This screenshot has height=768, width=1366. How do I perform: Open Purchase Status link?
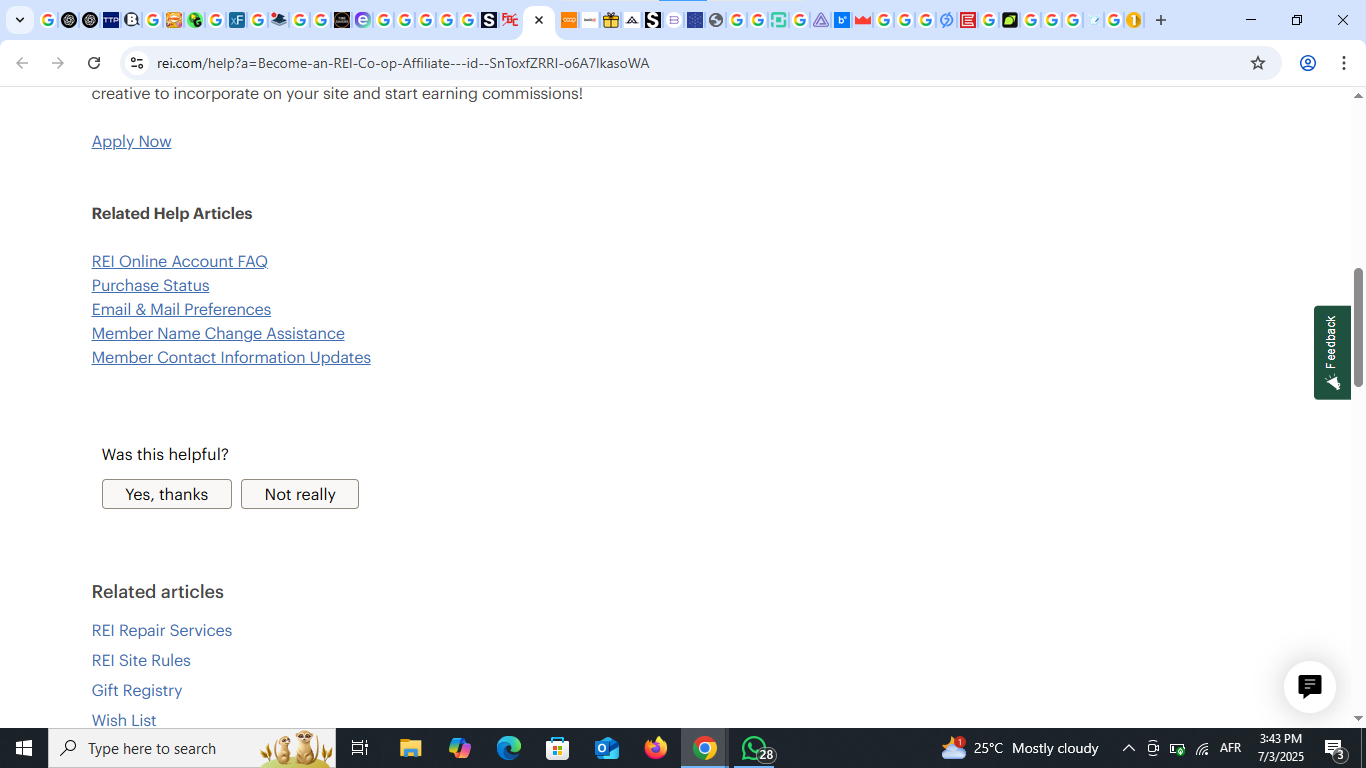click(150, 285)
